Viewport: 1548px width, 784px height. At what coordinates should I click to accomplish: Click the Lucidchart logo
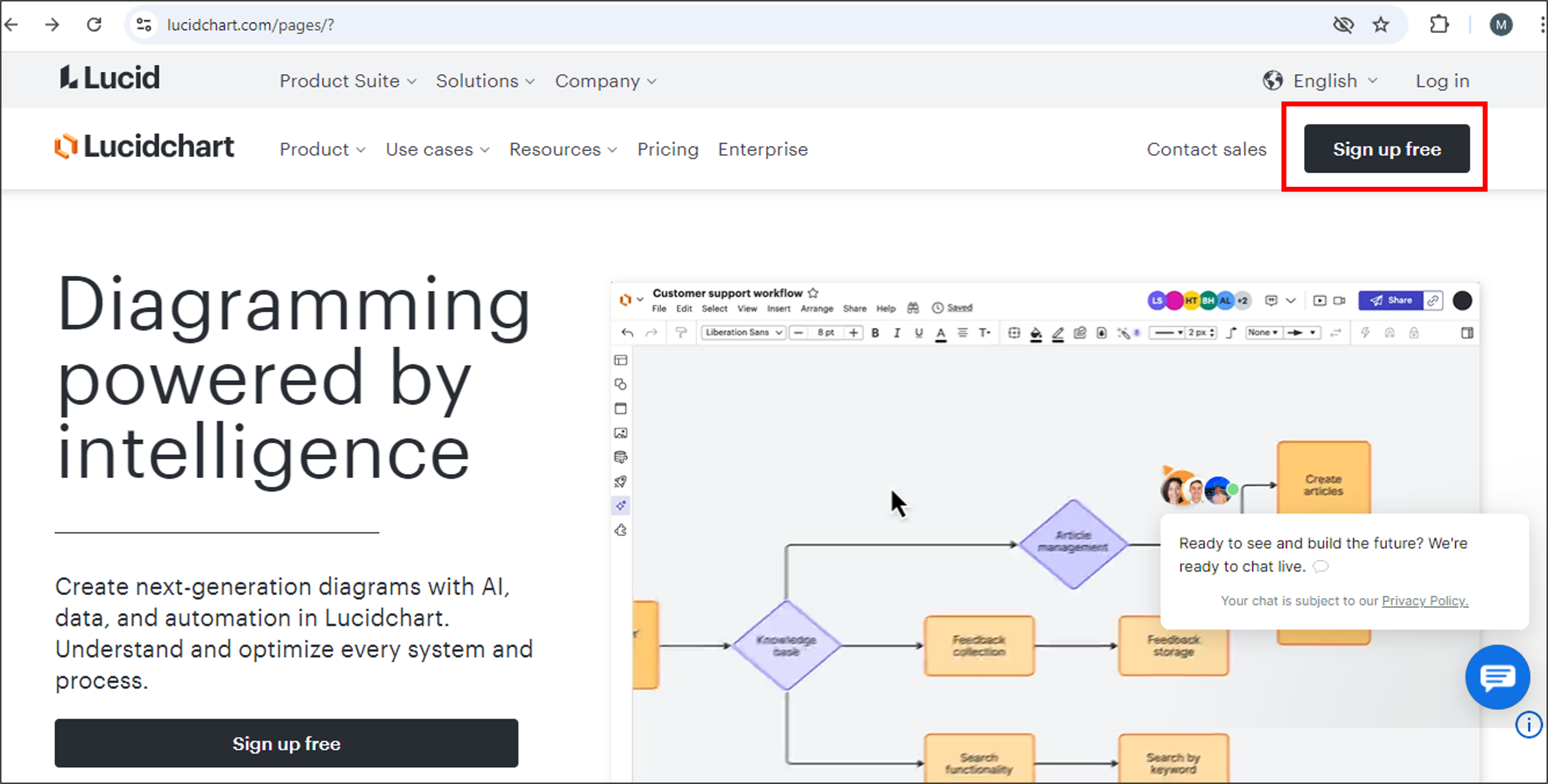(x=144, y=147)
